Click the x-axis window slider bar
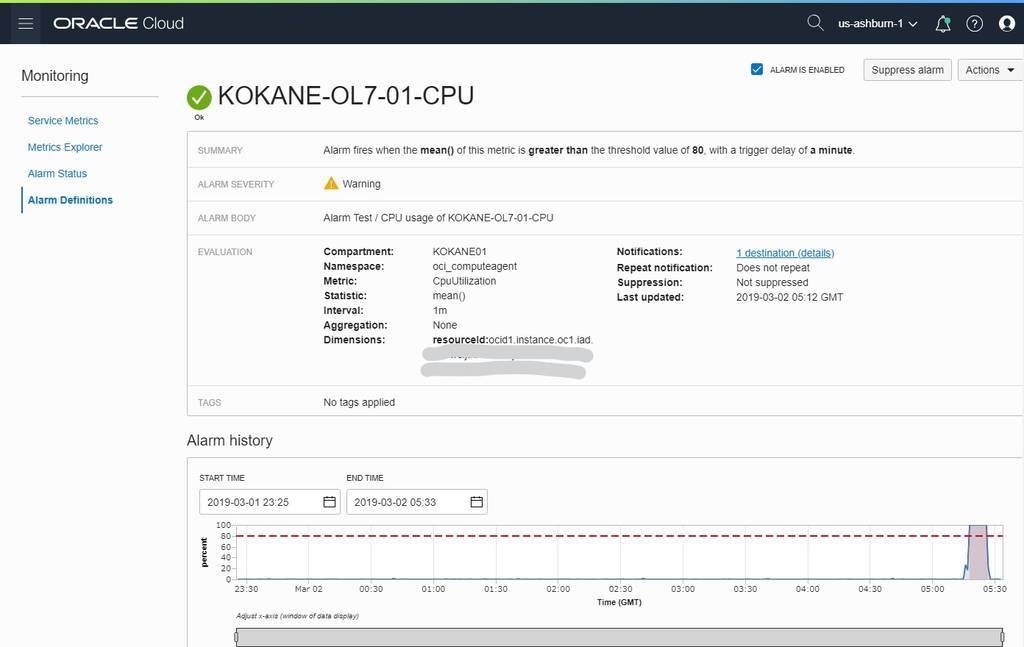 point(619,637)
